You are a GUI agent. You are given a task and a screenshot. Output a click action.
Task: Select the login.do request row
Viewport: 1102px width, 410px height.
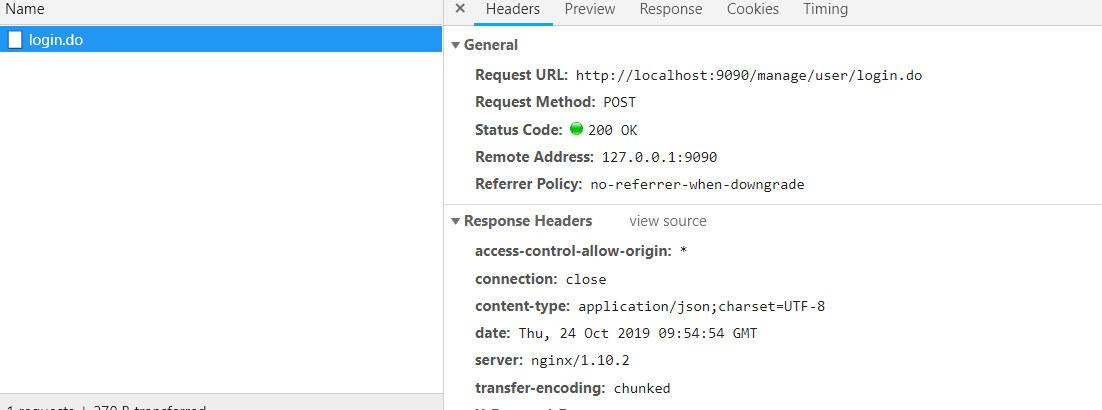tap(220, 40)
